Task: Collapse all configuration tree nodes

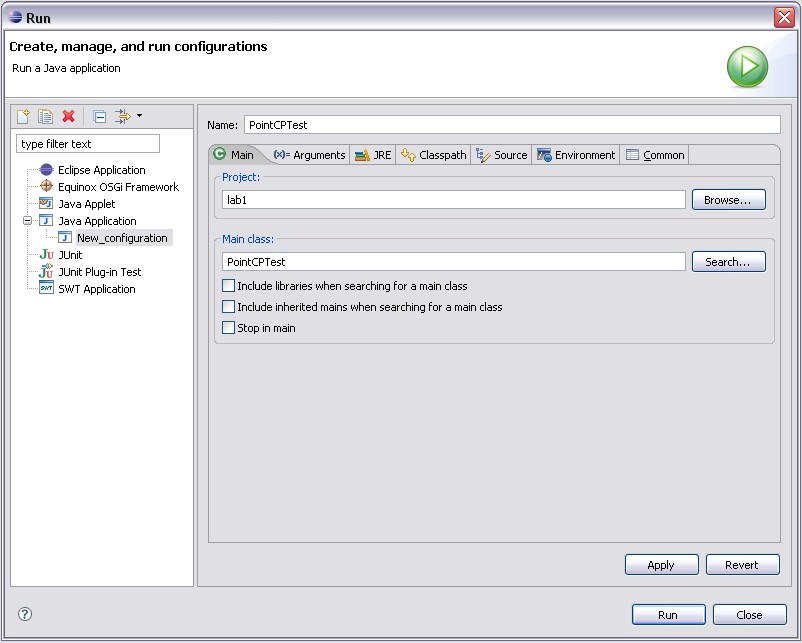Action: [x=100, y=117]
